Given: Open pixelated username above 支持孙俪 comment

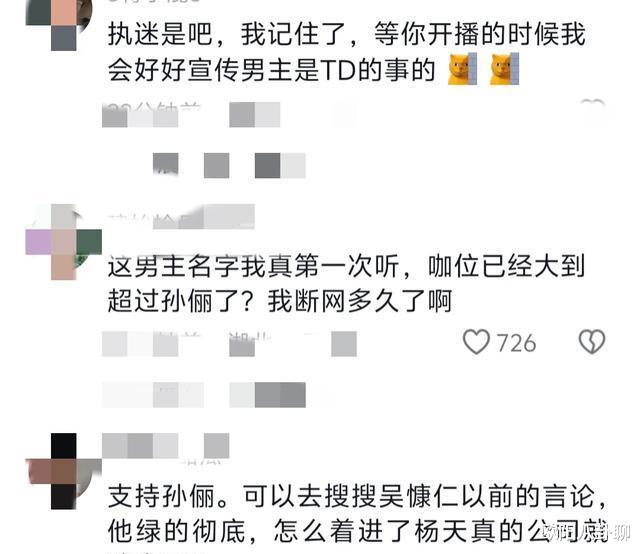Looking at the screenshot, I should tap(165, 446).
